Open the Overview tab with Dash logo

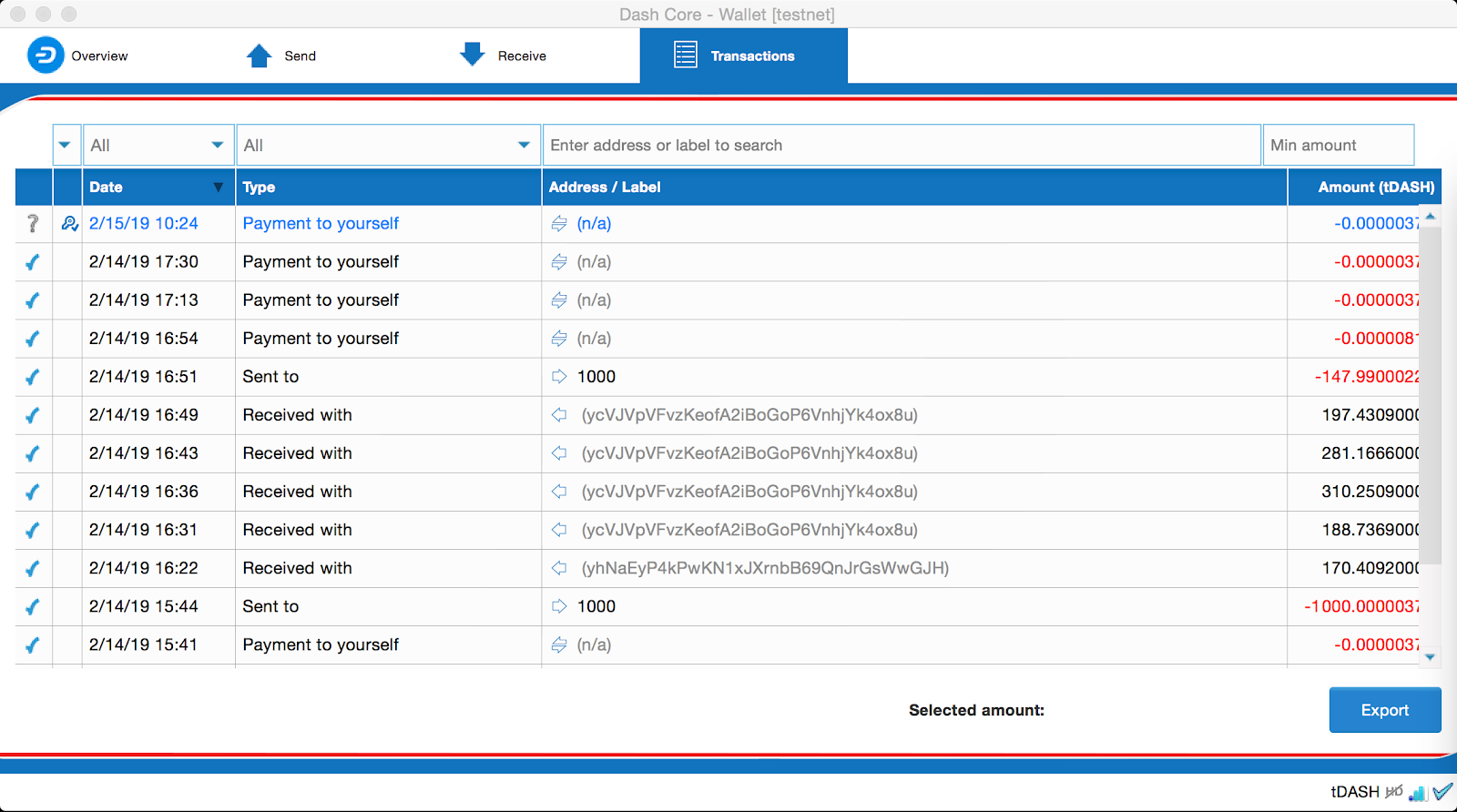click(77, 56)
